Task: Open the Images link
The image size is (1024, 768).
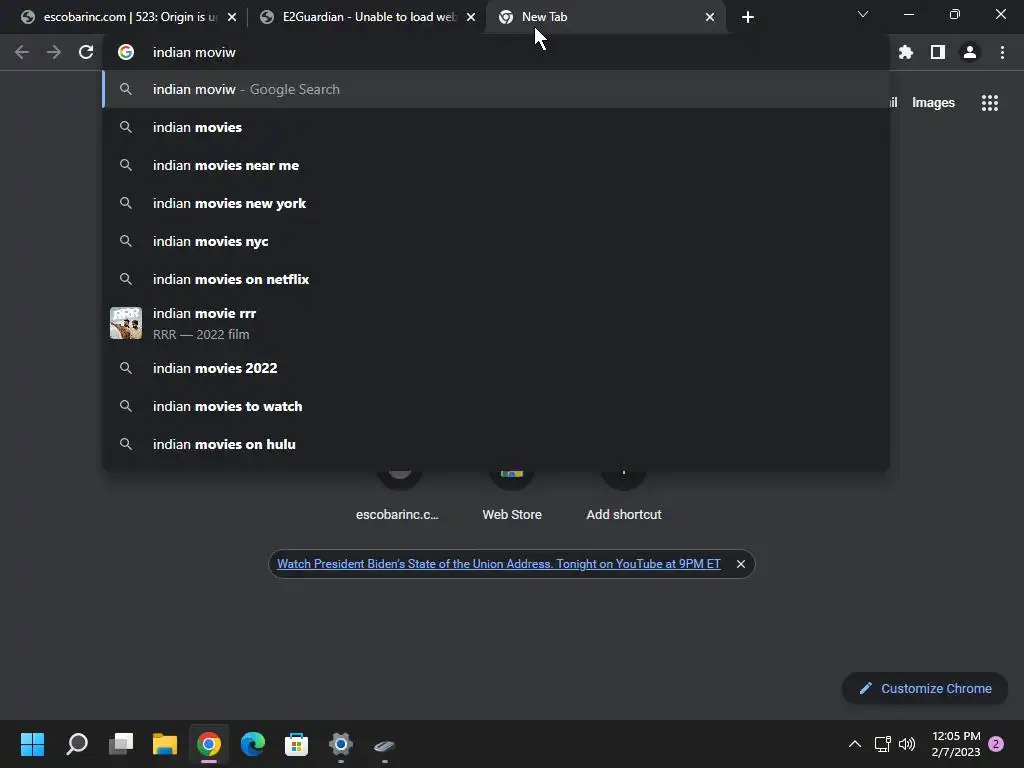Action: tap(933, 103)
